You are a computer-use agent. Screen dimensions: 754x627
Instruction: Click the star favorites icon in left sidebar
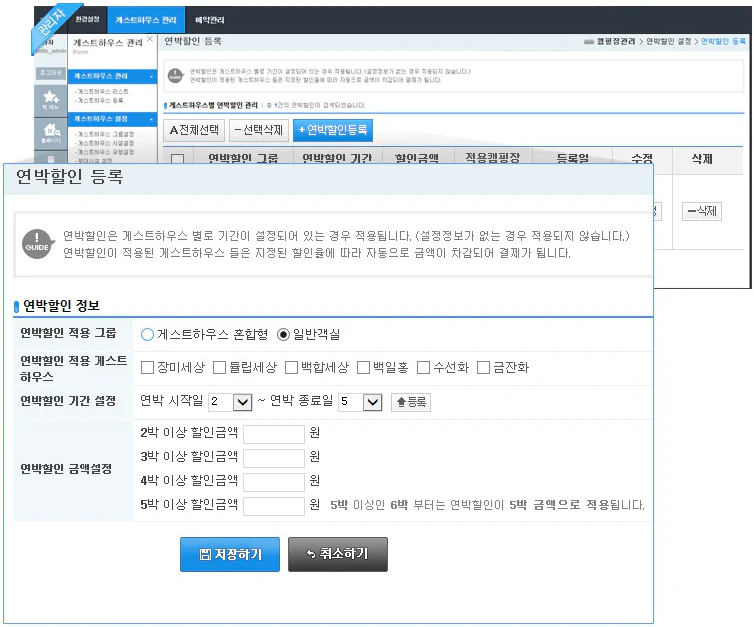click(x=50, y=100)
